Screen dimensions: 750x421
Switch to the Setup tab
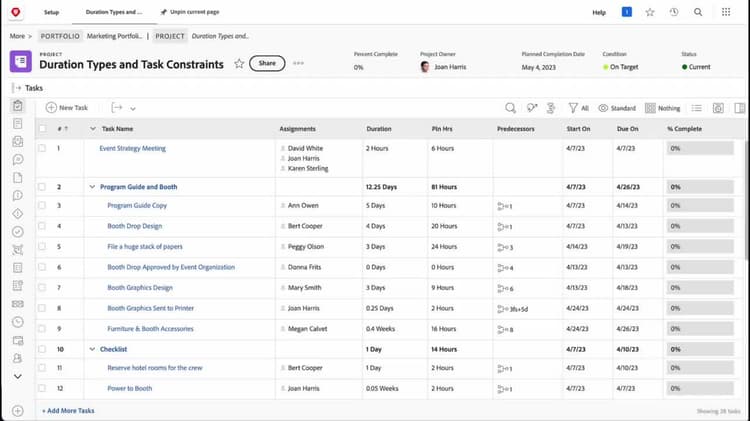(51, 12)
